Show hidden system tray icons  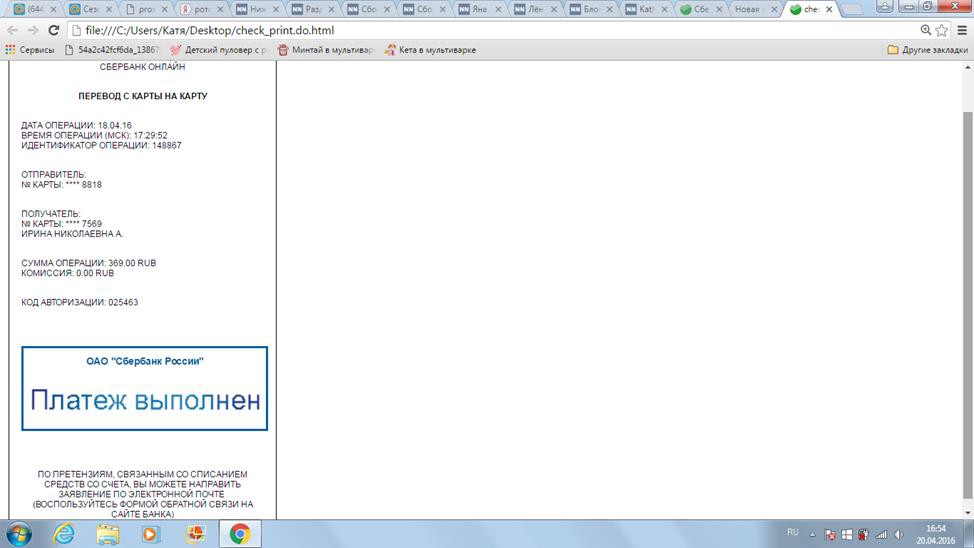tap(813, 534)
